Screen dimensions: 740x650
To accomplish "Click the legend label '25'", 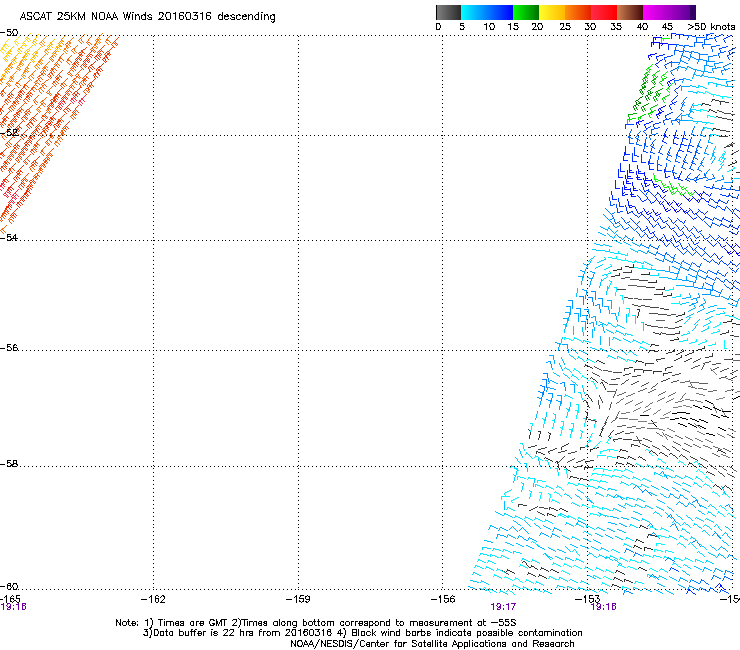I will pyautogui.click(x=565, y=27).
